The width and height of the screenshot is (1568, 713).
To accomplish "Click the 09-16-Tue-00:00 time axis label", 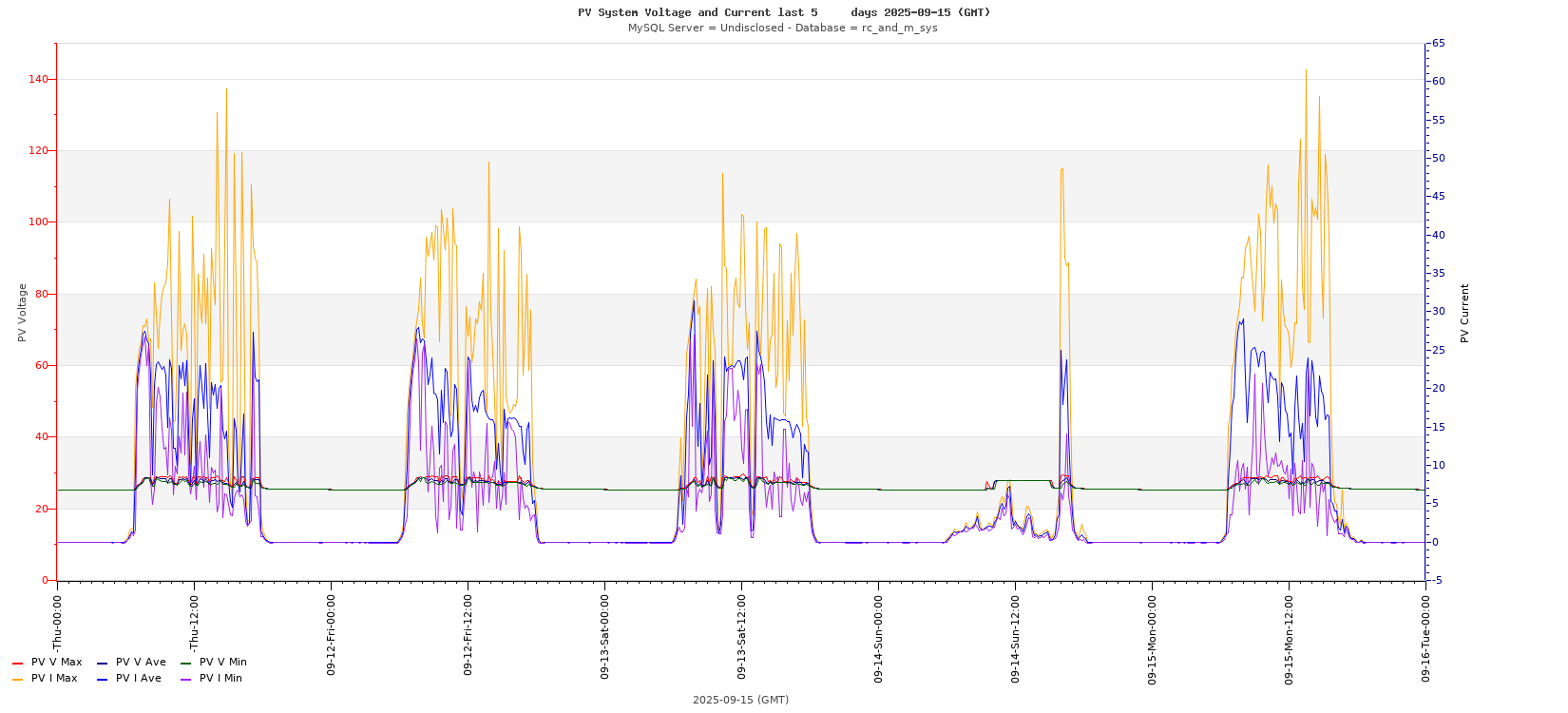I will tap(1426, 638).
